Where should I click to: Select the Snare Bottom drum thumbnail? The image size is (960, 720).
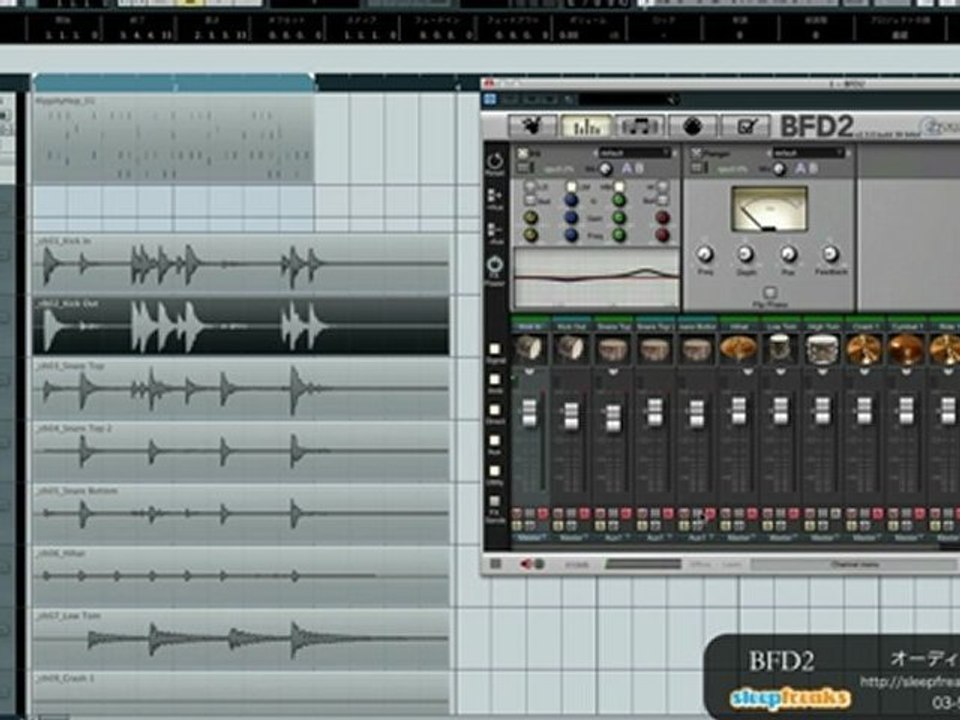tap(696, 348)
